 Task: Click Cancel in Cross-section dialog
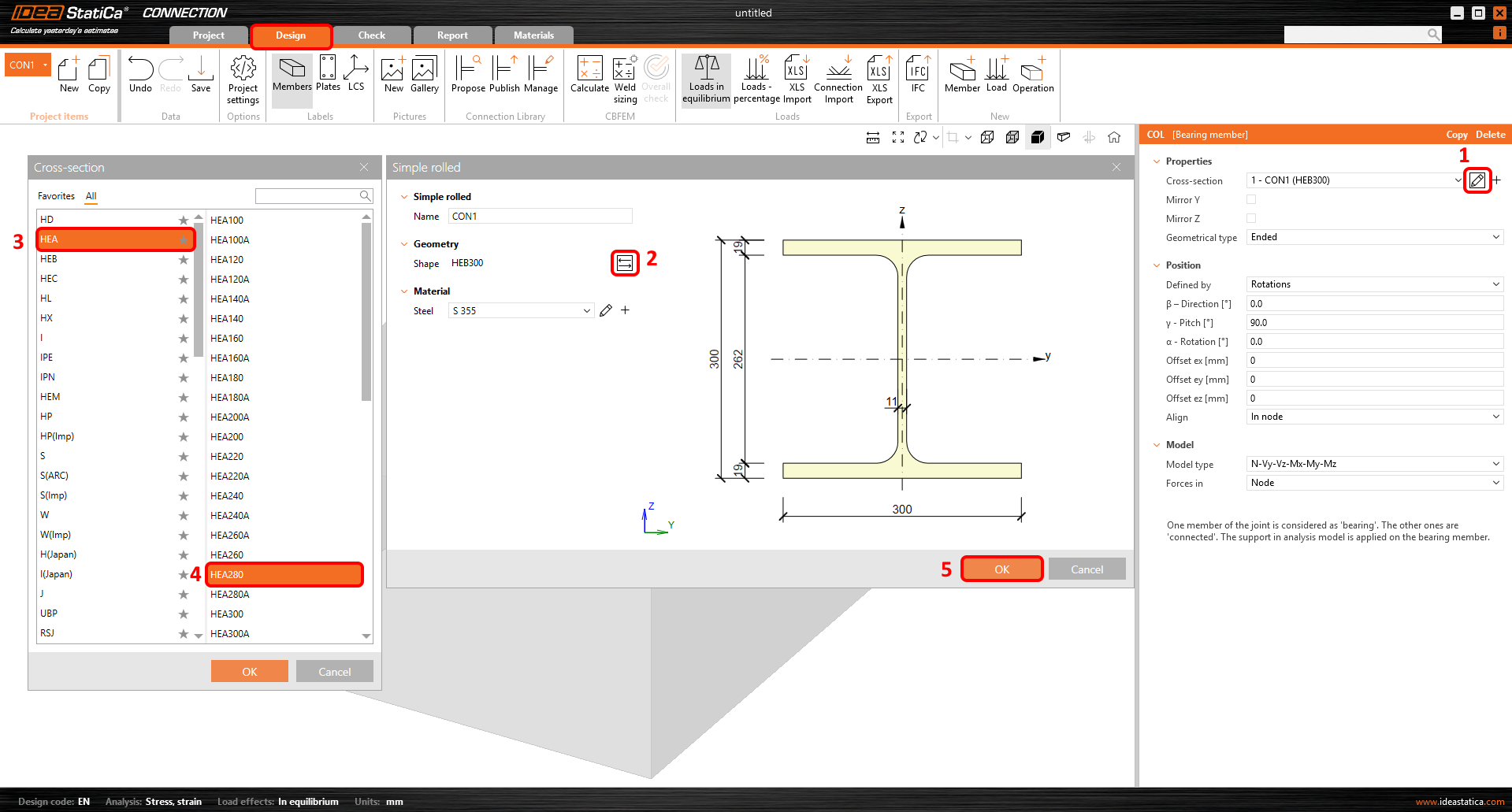point(334,672)
